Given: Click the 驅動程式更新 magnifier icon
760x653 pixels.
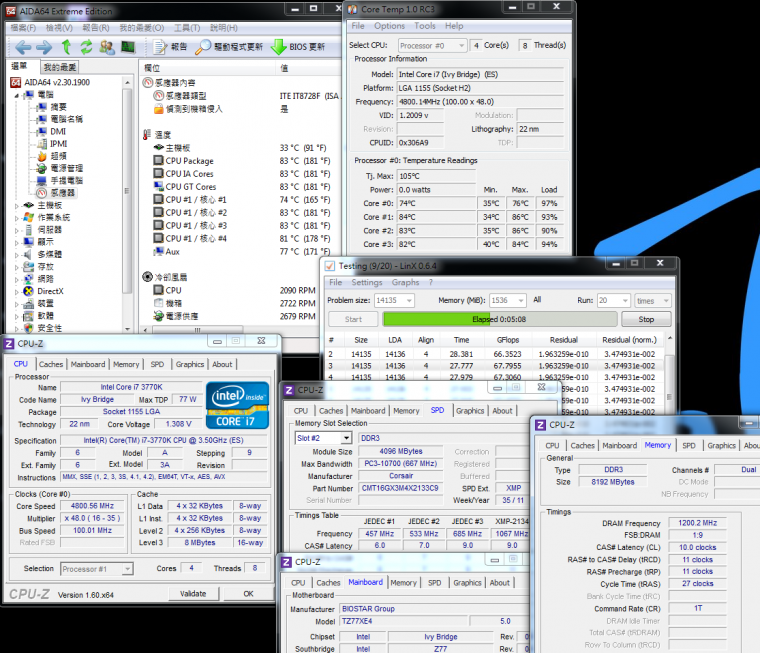Looking at the screenshot, I should pos(204,47).
